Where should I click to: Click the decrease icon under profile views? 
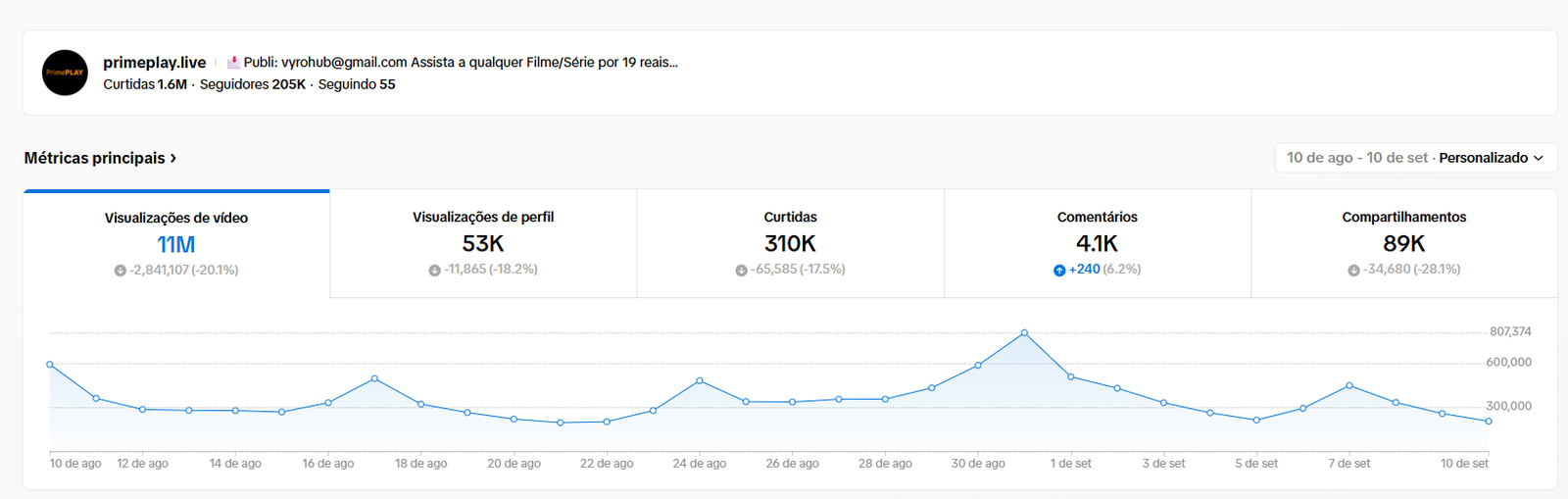434,270
